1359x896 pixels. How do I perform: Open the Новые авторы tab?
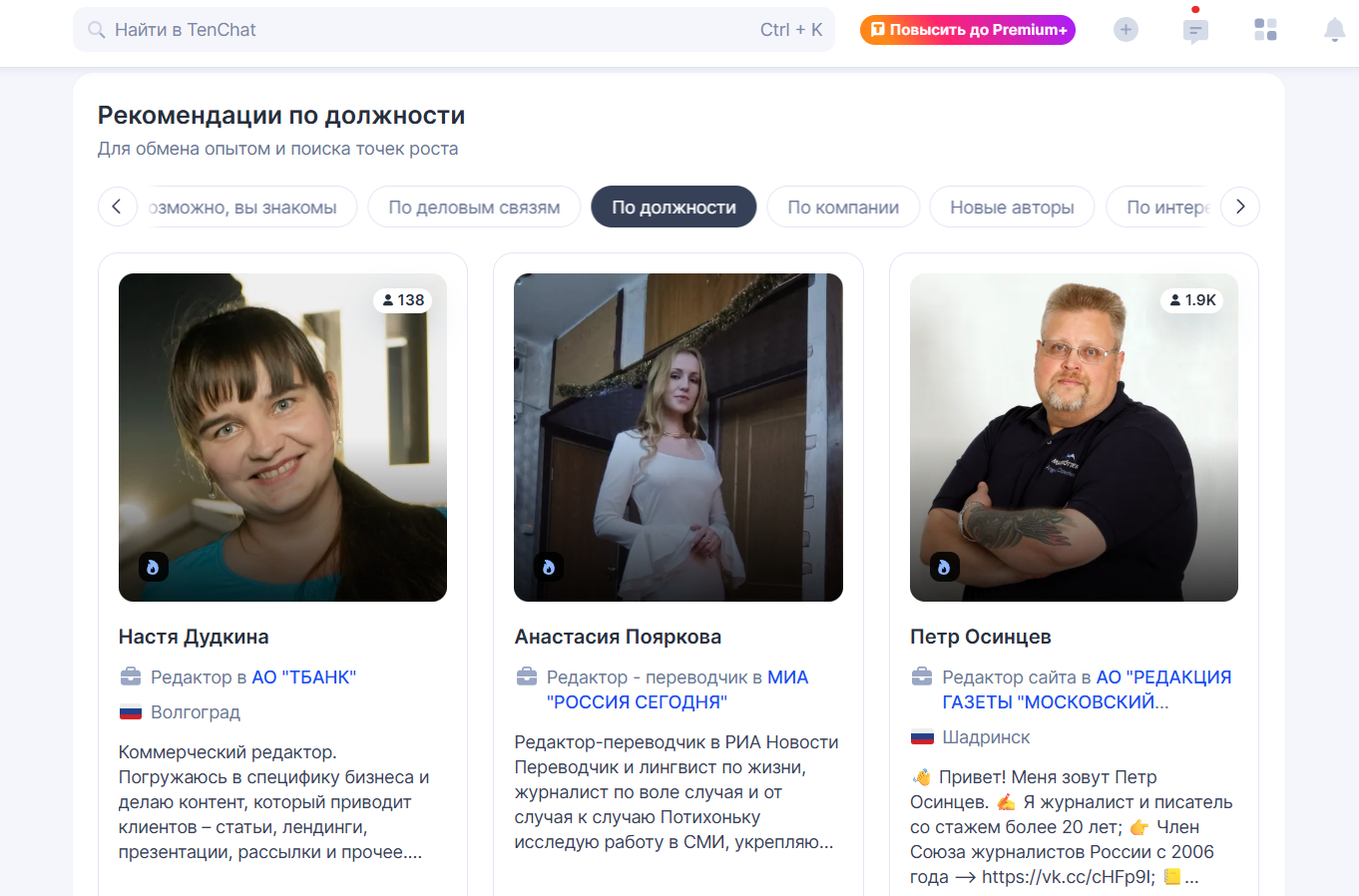coord(1012,208)
